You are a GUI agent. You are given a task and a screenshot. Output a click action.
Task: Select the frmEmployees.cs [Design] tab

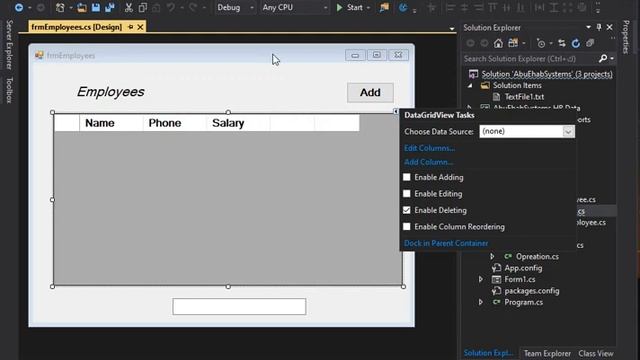click(77, 27)
